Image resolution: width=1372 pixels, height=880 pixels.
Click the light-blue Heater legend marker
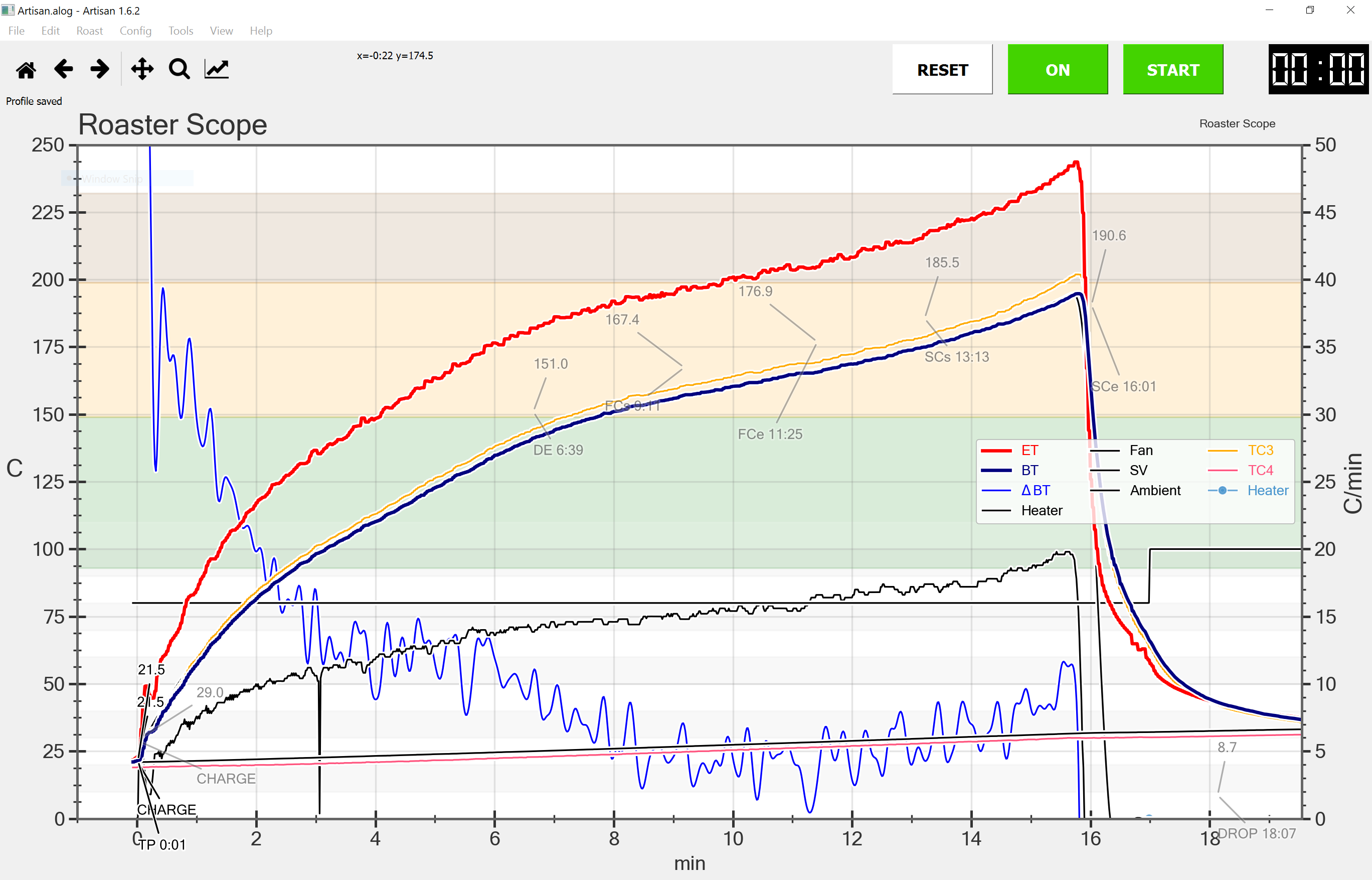pyautogui.click(x=1223, y=490)
